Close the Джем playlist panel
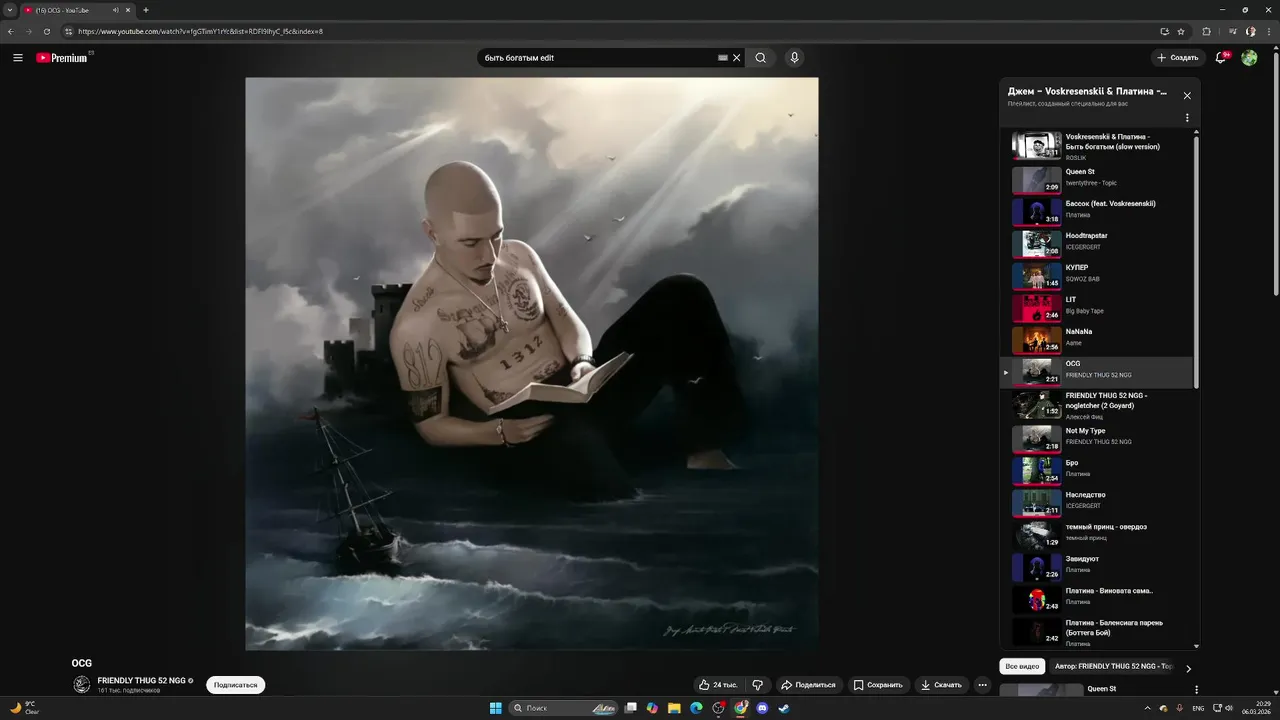 [1187, 96]
